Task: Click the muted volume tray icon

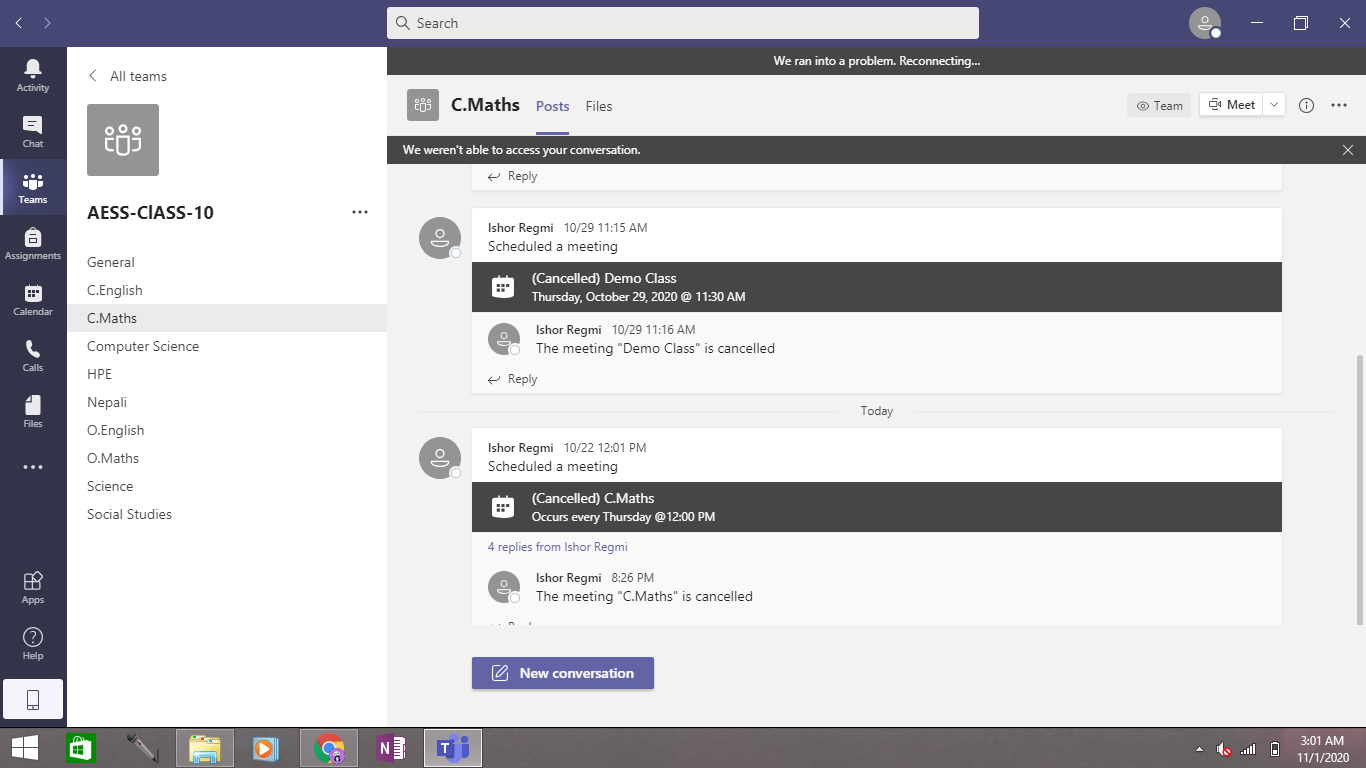Action: [1223, 749]
